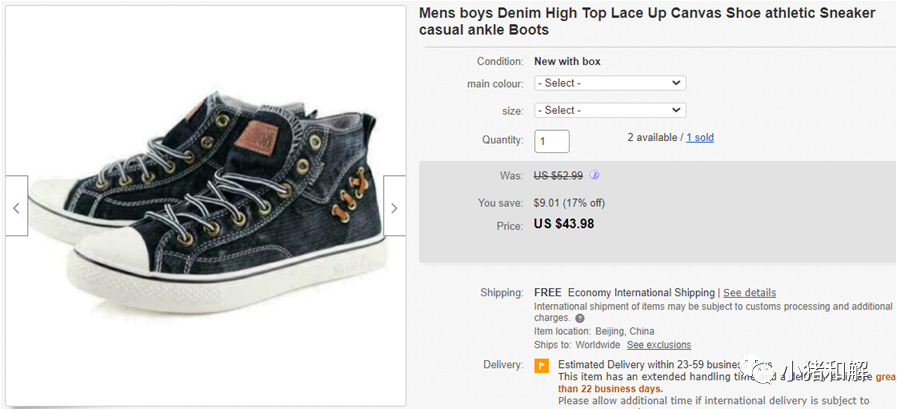Click the next image arrow

(394, 208)
